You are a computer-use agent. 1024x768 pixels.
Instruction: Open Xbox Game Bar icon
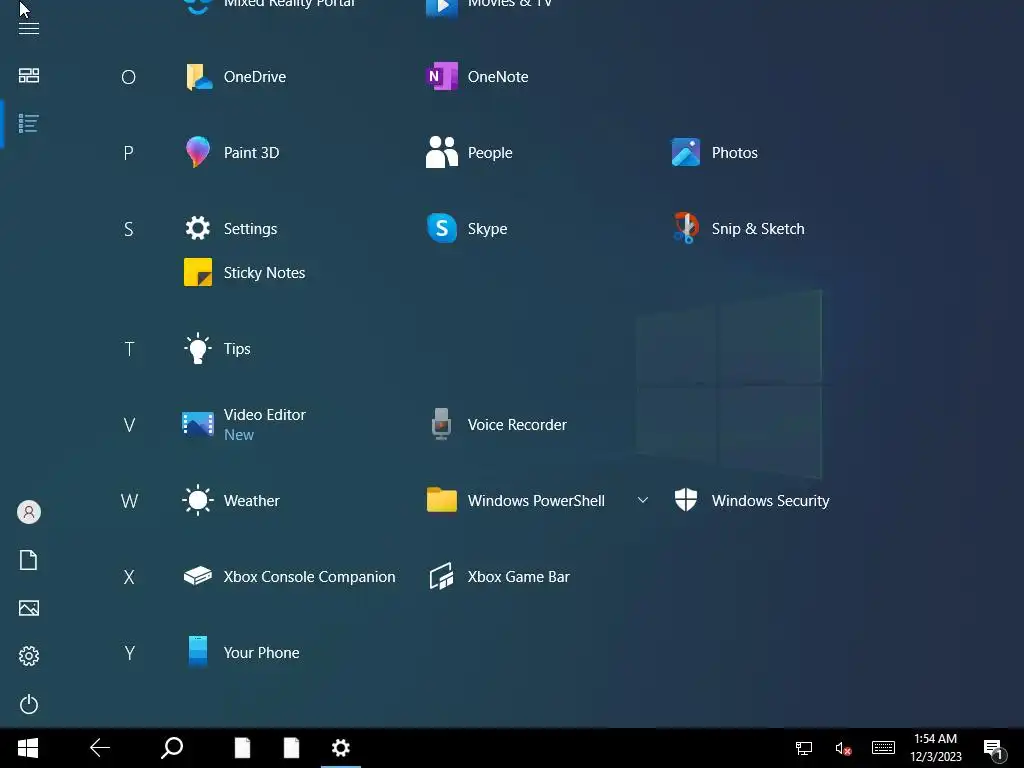[x=442, y=577]
